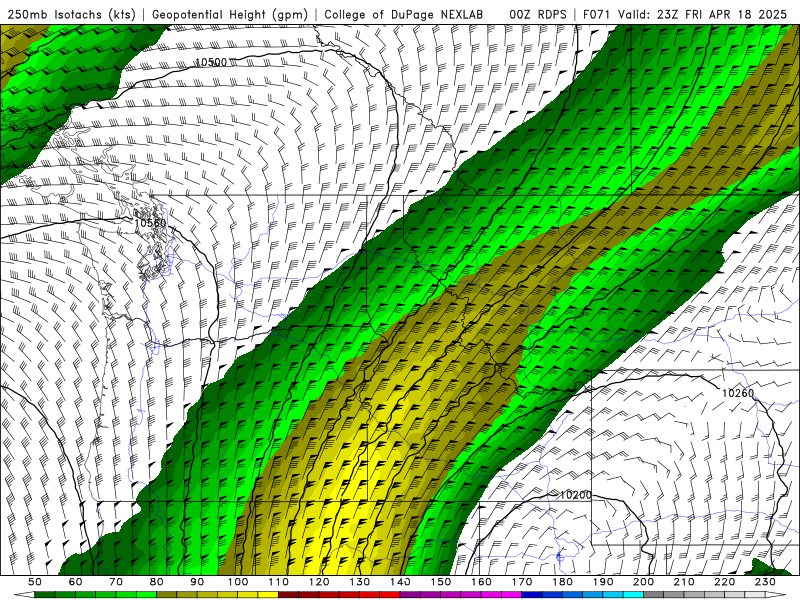Click the 60 value on the color scale
This screenshot has width=800, height=600.
76,582
